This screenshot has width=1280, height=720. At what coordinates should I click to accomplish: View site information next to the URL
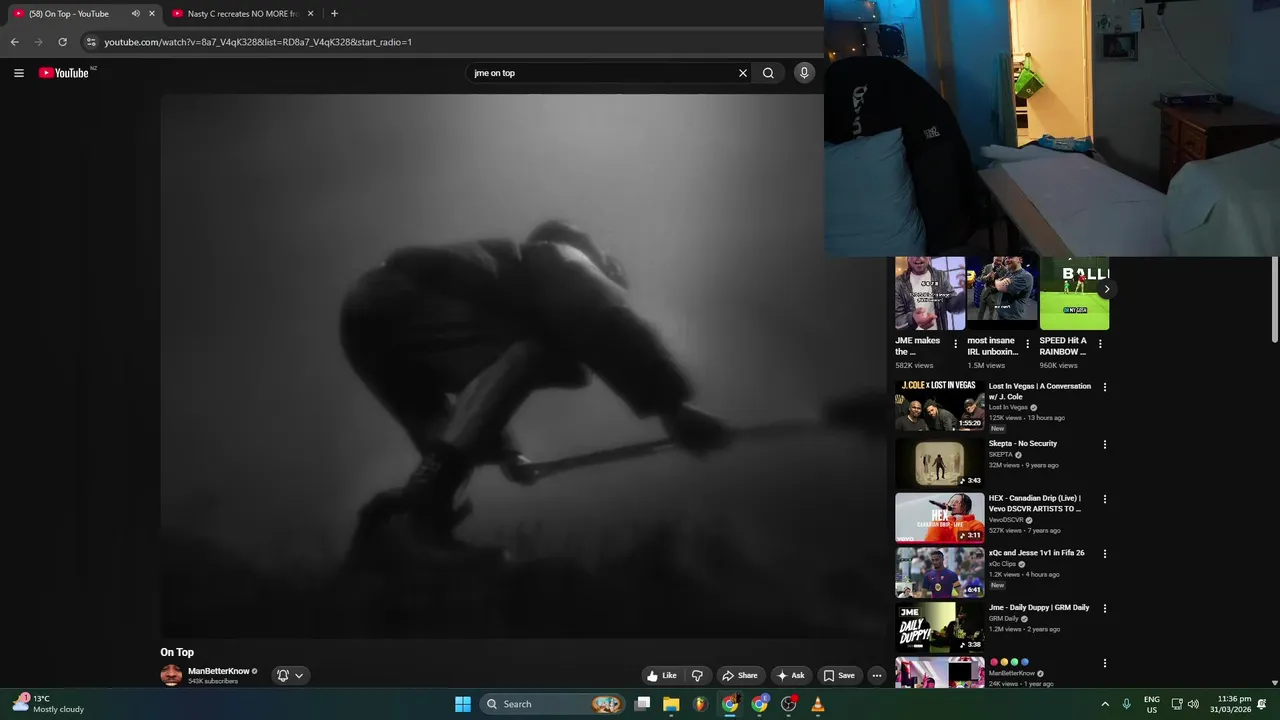click(91, 42)
